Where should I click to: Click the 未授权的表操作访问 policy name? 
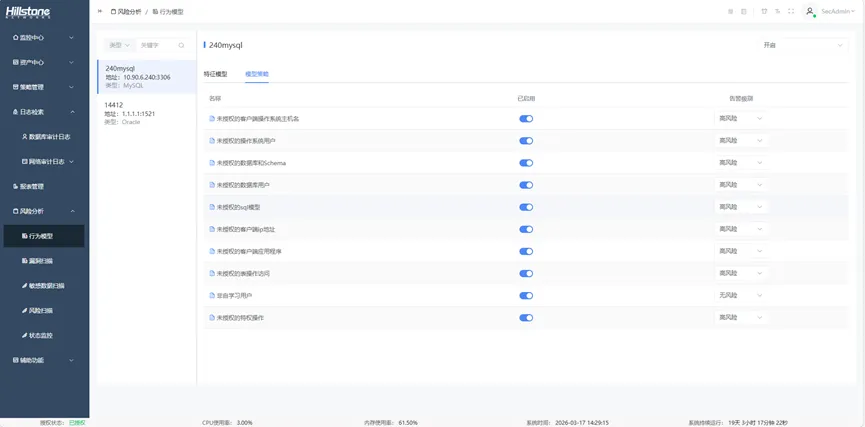pos(243,273)
